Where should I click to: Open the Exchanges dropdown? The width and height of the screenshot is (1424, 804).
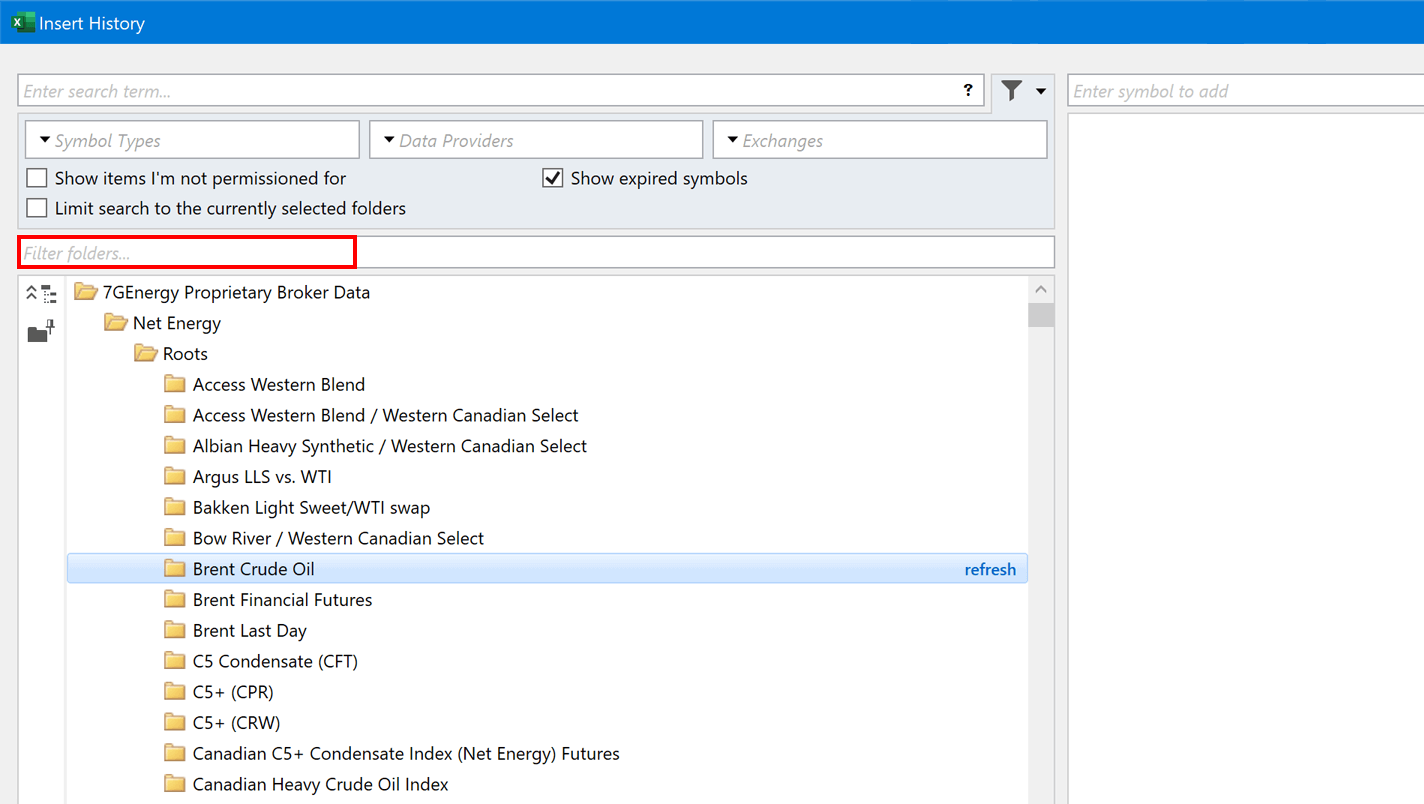[x=880, y=140]
